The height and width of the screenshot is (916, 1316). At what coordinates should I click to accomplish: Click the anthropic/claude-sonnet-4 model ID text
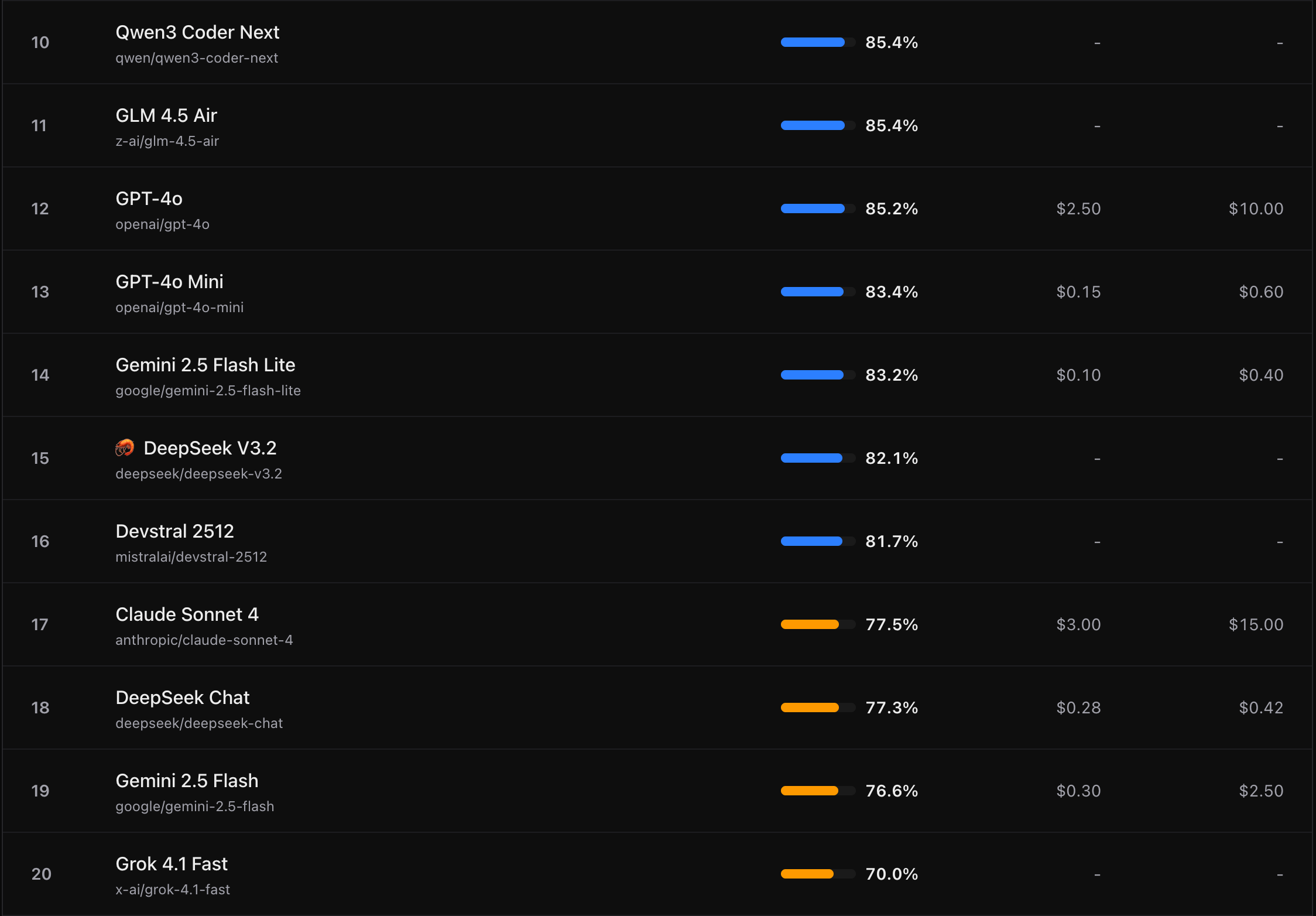204,640
